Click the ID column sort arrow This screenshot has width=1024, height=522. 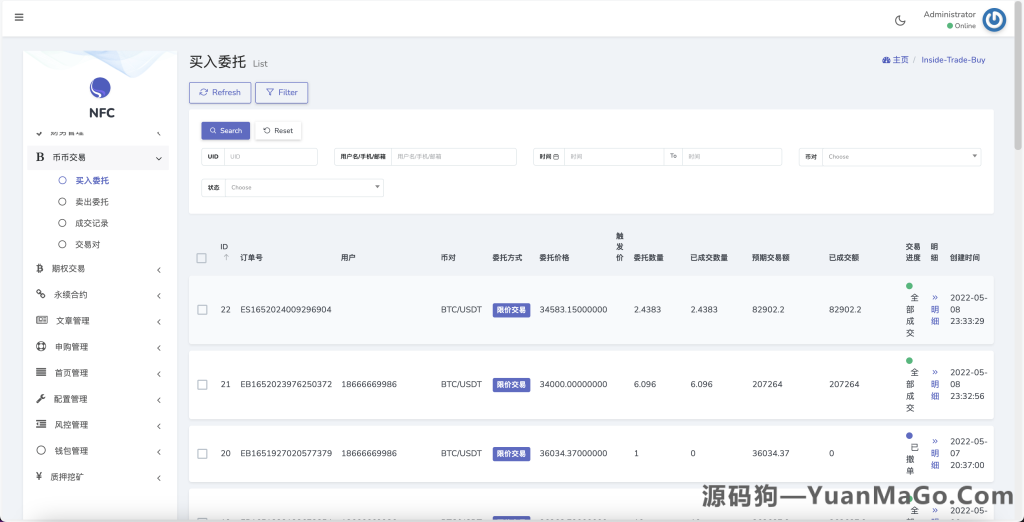point(226,257)
